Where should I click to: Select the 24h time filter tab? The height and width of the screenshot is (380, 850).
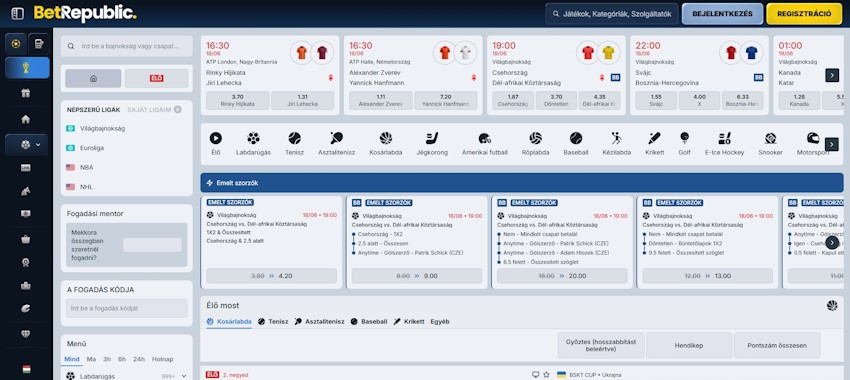click(139, 359)
